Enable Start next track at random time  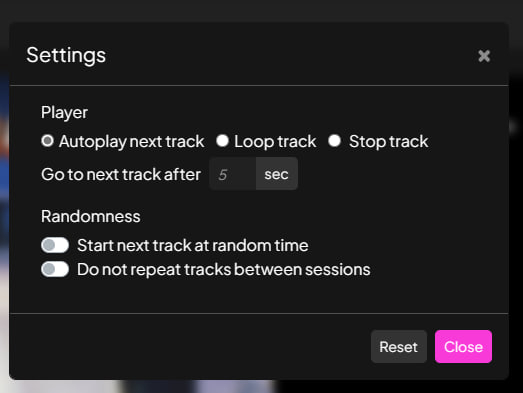pos(55,245)
